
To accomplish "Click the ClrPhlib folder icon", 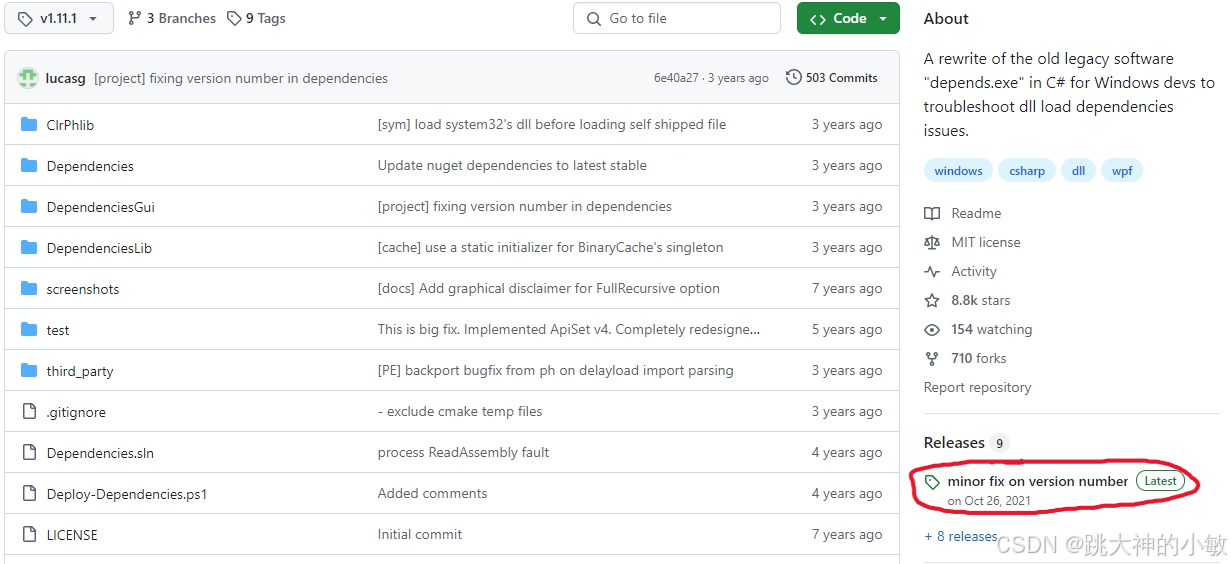I will pos(29,125).
